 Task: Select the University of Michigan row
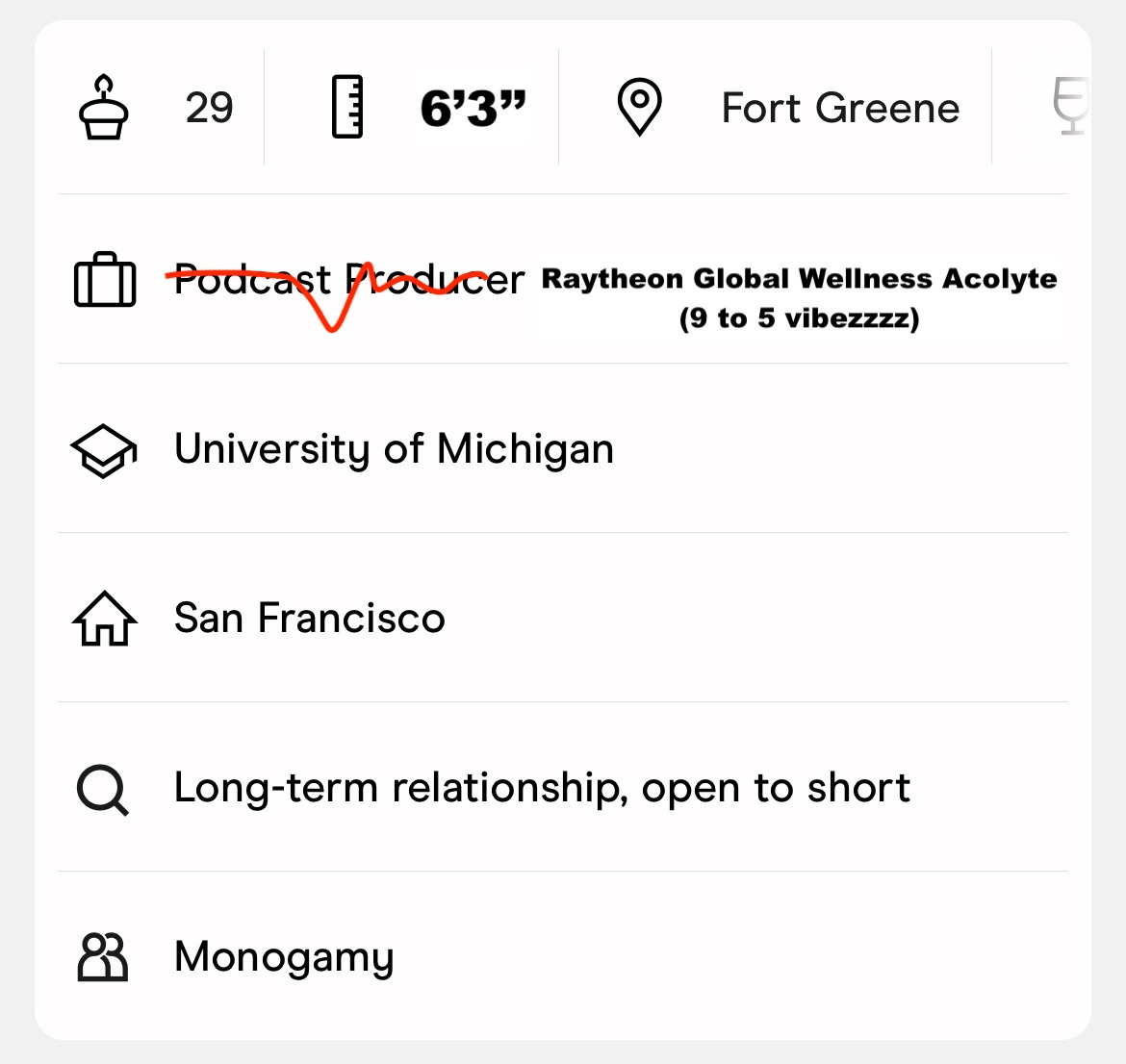(x=563, y=448)
